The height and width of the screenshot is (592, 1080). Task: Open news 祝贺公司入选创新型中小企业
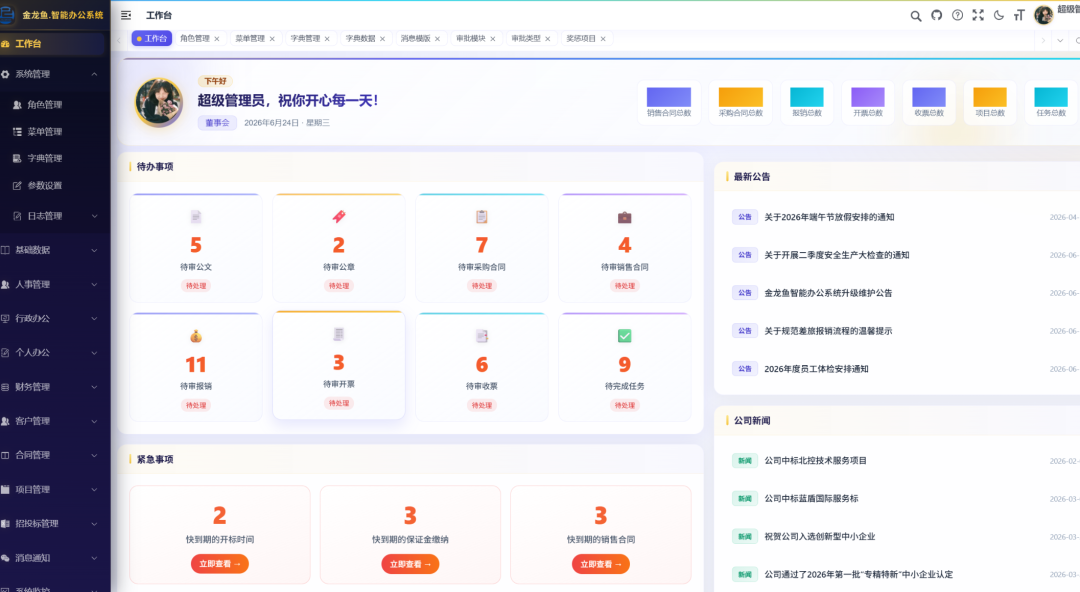820,536
